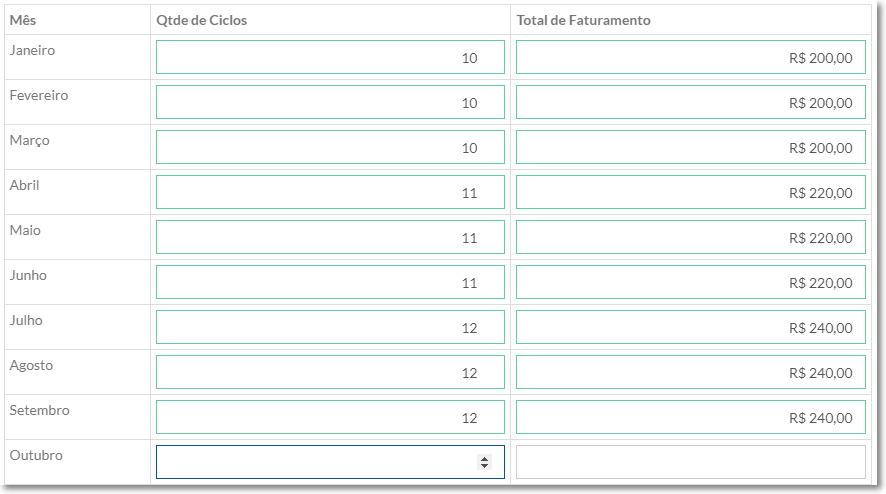Focus Julho billing field R$ 240,00
The height and width of the screenshot is (494, 886).
690,327
